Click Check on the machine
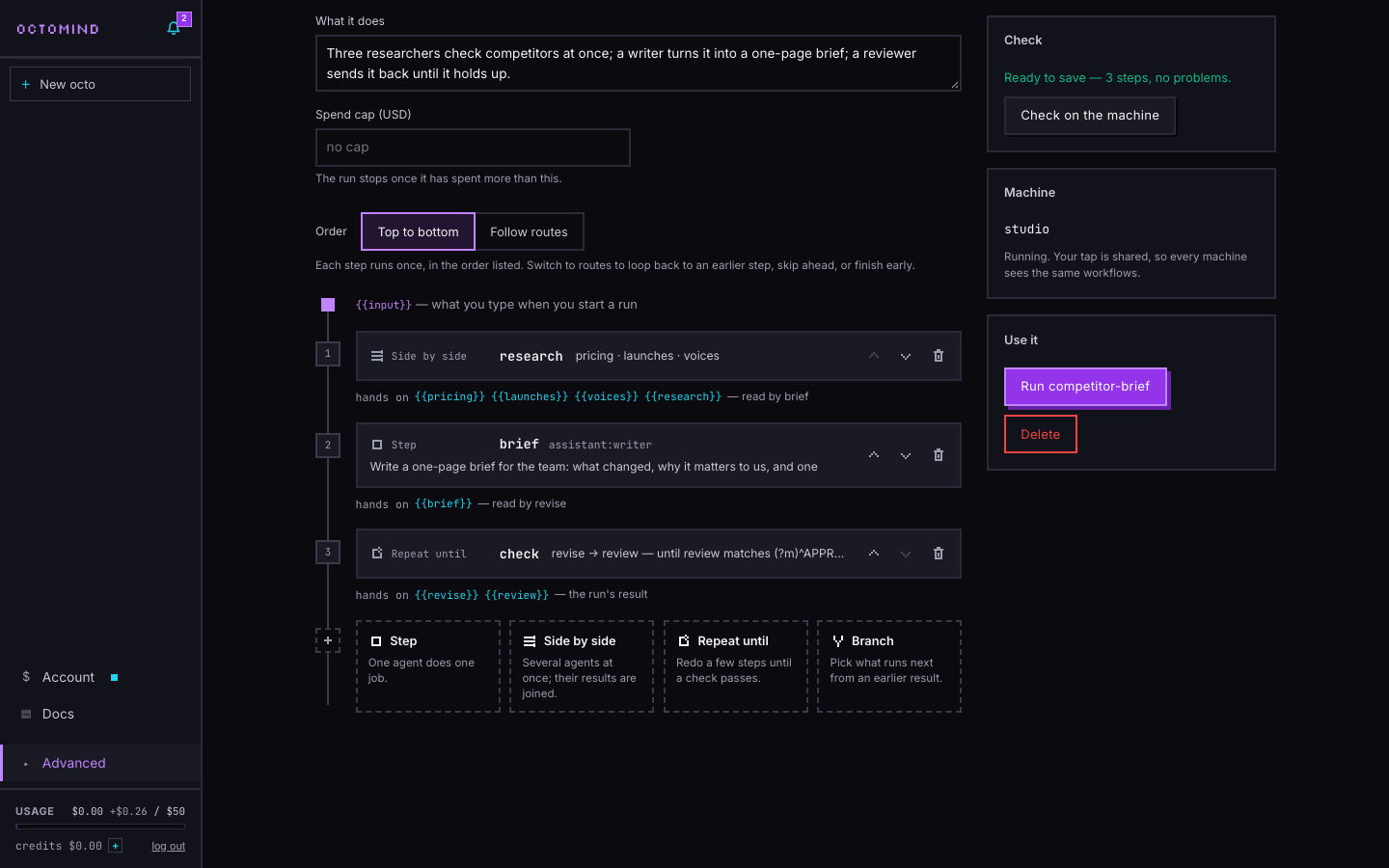This screenshot has height=868, width=1389. [x=1090, y=116]
